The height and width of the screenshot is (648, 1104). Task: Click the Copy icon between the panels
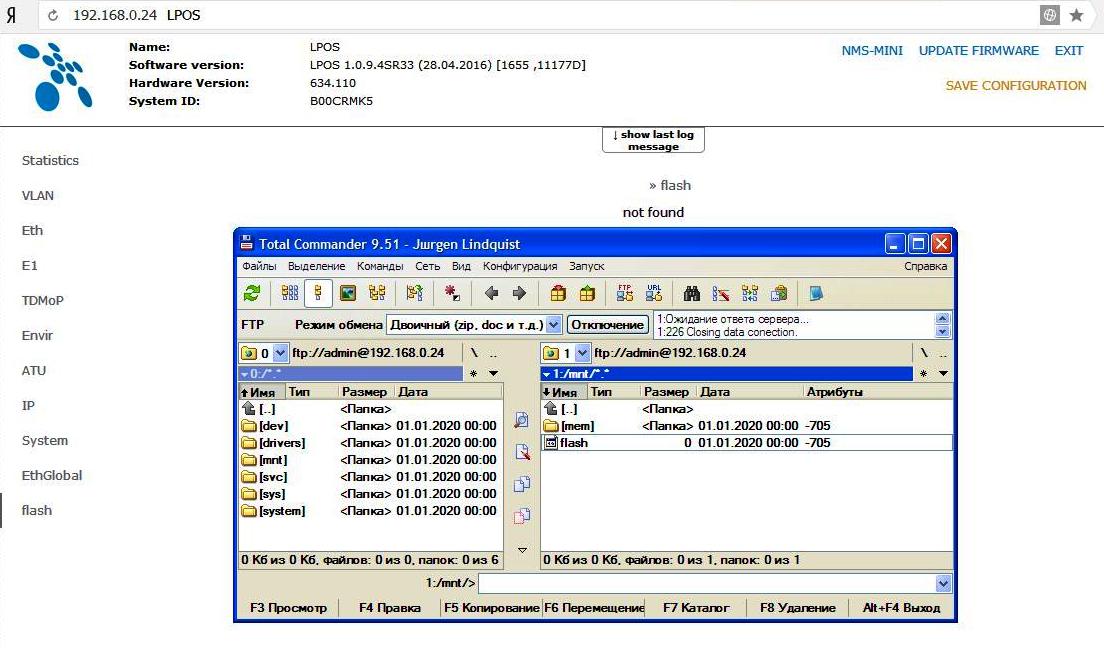click(522, 484)
